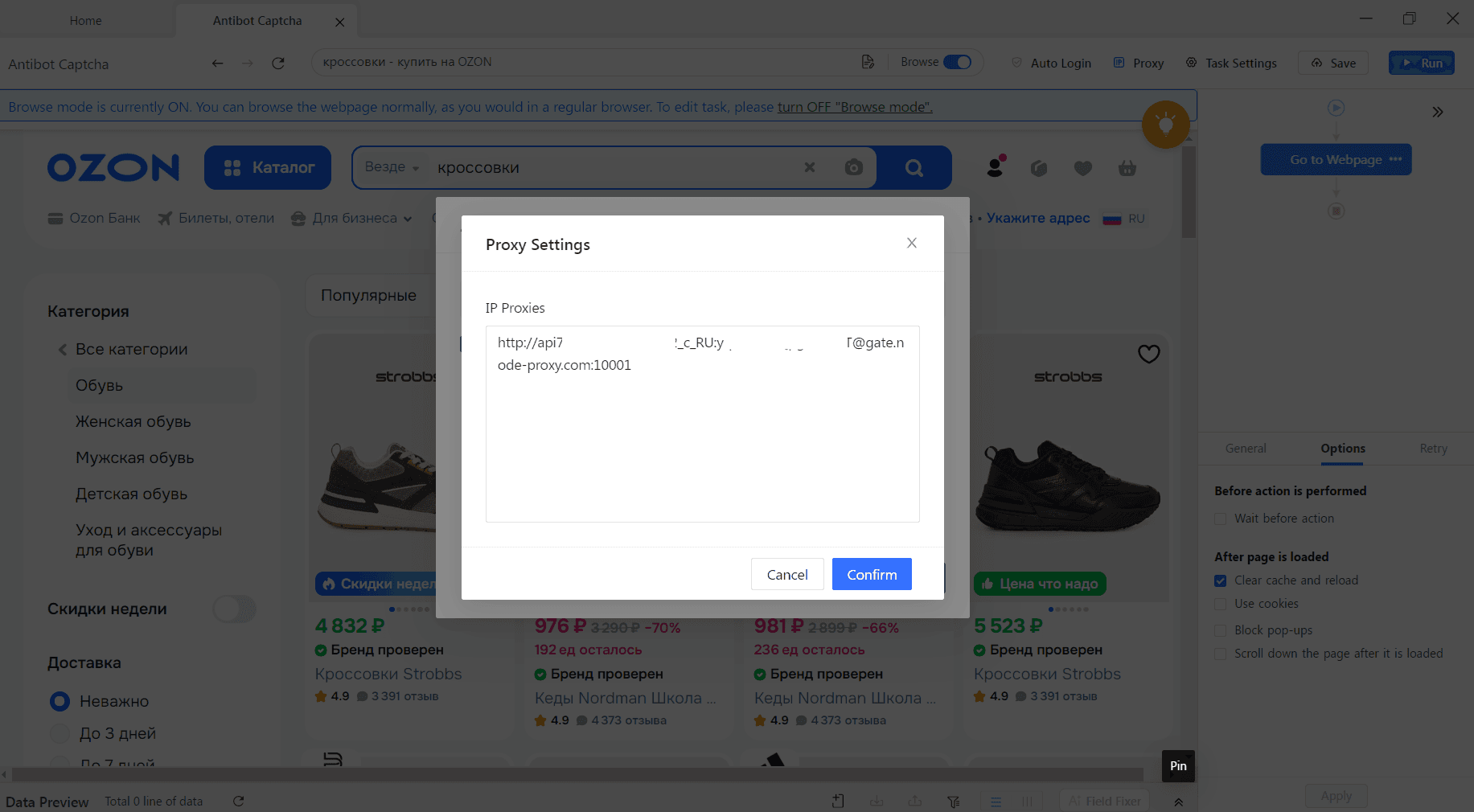Open the Ozon user profile icon
The width and height of the screenshot is (1474, 812).
(x=996, y=166)
